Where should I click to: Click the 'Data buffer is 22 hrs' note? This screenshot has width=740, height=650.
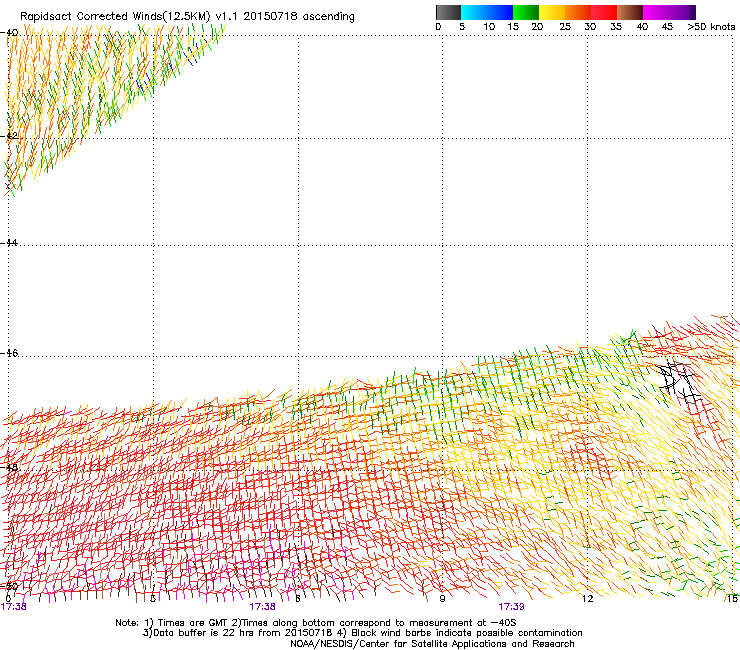362,633
